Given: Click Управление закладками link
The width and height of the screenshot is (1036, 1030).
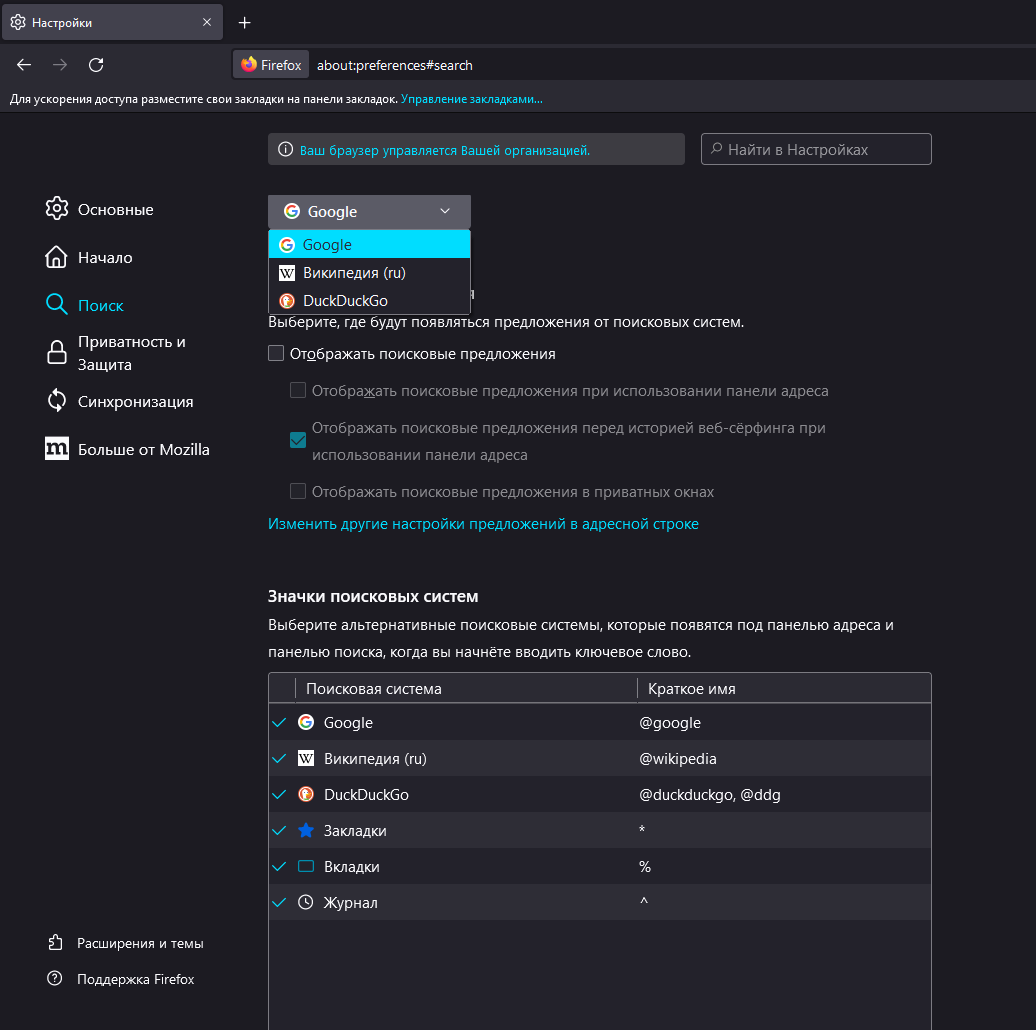Looking at the screenshot, I should coord(472,99).
